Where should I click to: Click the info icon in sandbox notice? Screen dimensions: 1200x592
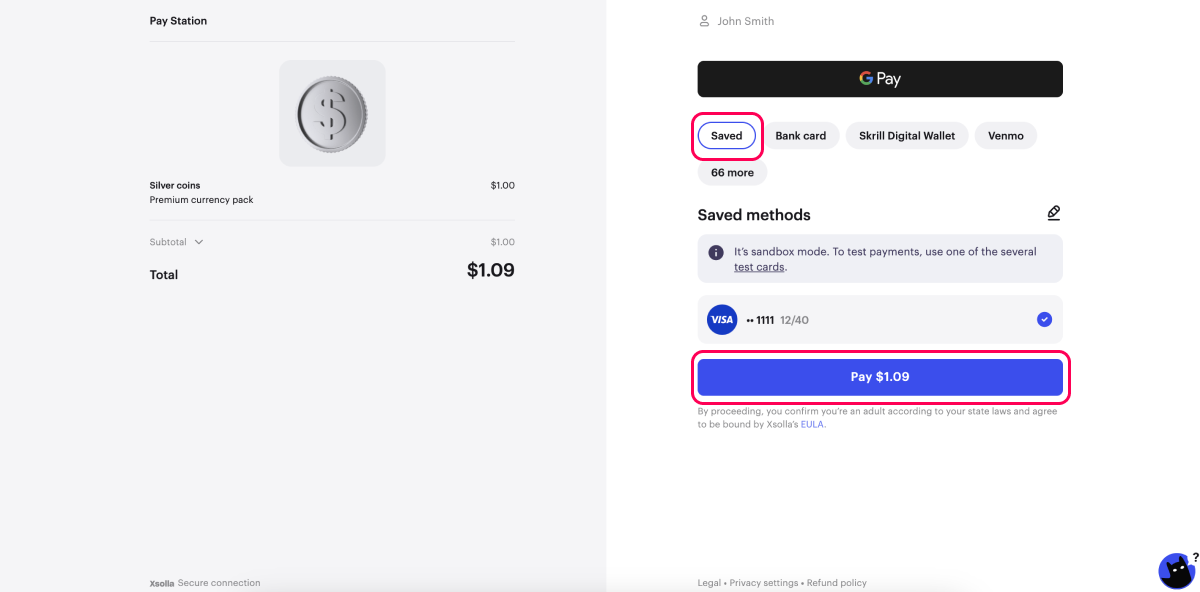coord(716,252)
